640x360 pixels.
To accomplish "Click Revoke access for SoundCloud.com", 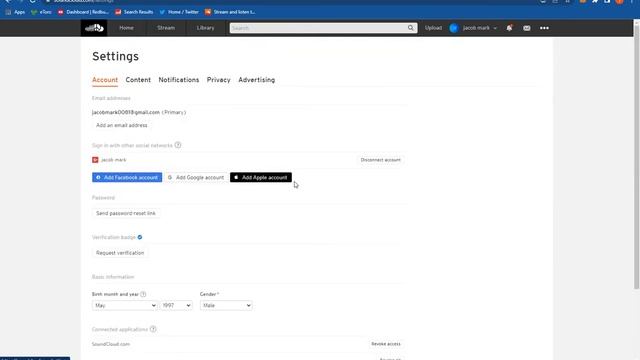I will point(386,344).
